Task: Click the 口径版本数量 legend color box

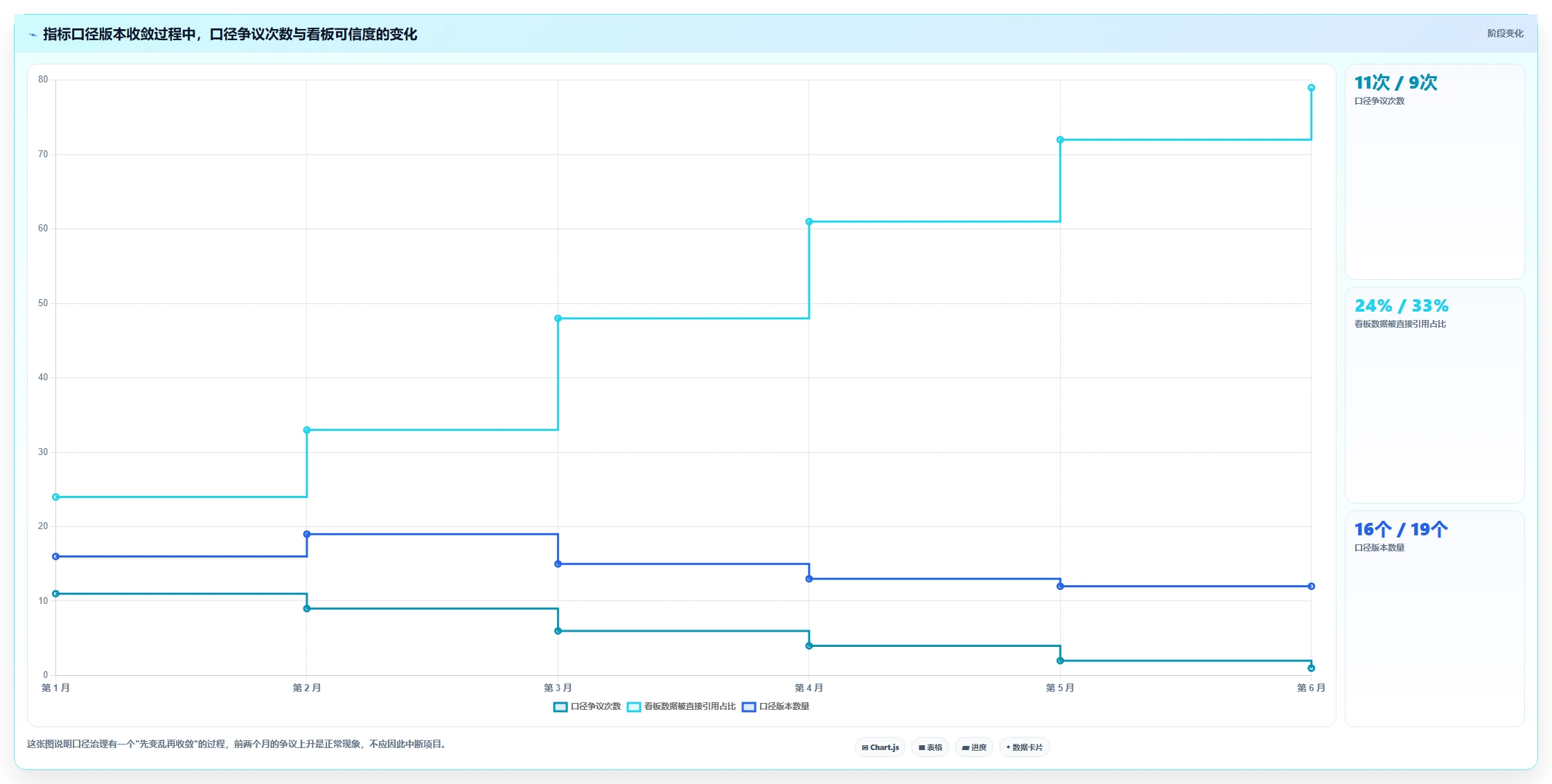Action: pyautogui.click(x=749, y=707)
